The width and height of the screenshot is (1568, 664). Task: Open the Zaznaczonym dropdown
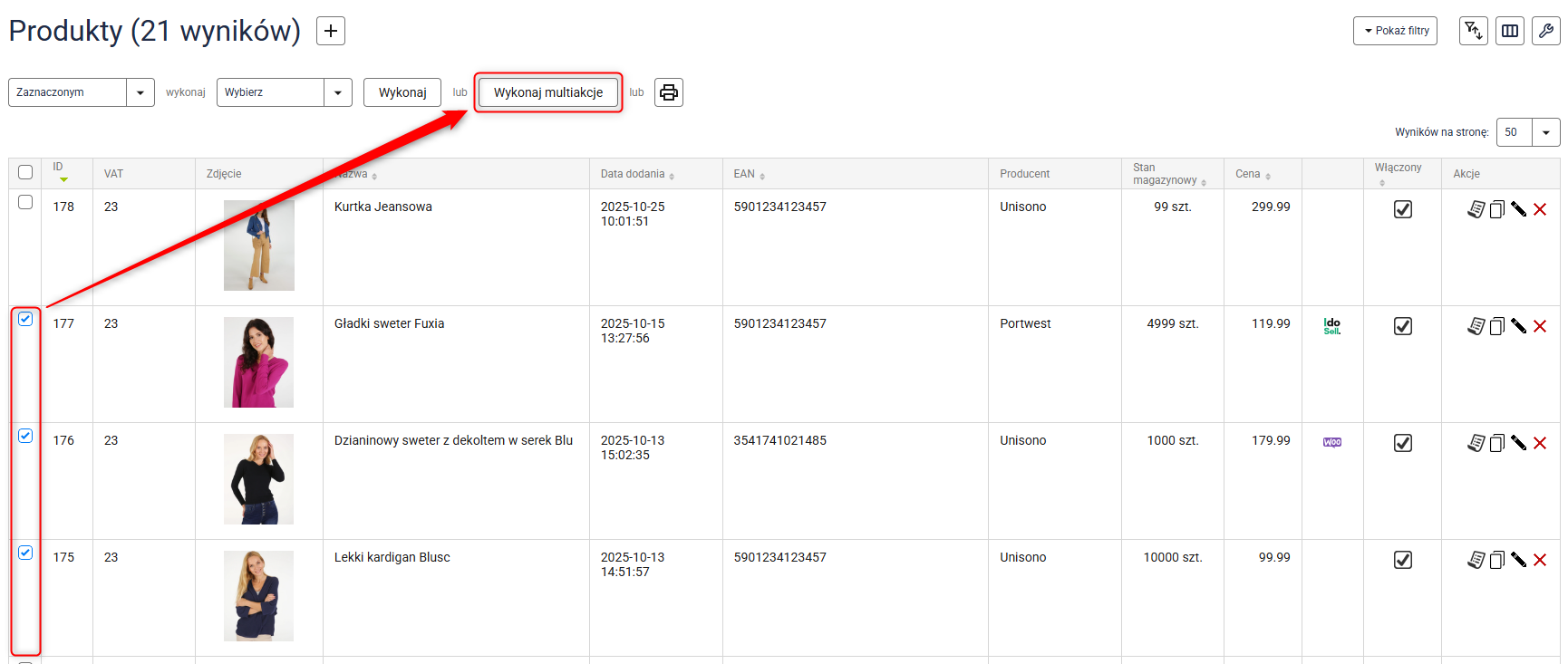click(82, 92)
